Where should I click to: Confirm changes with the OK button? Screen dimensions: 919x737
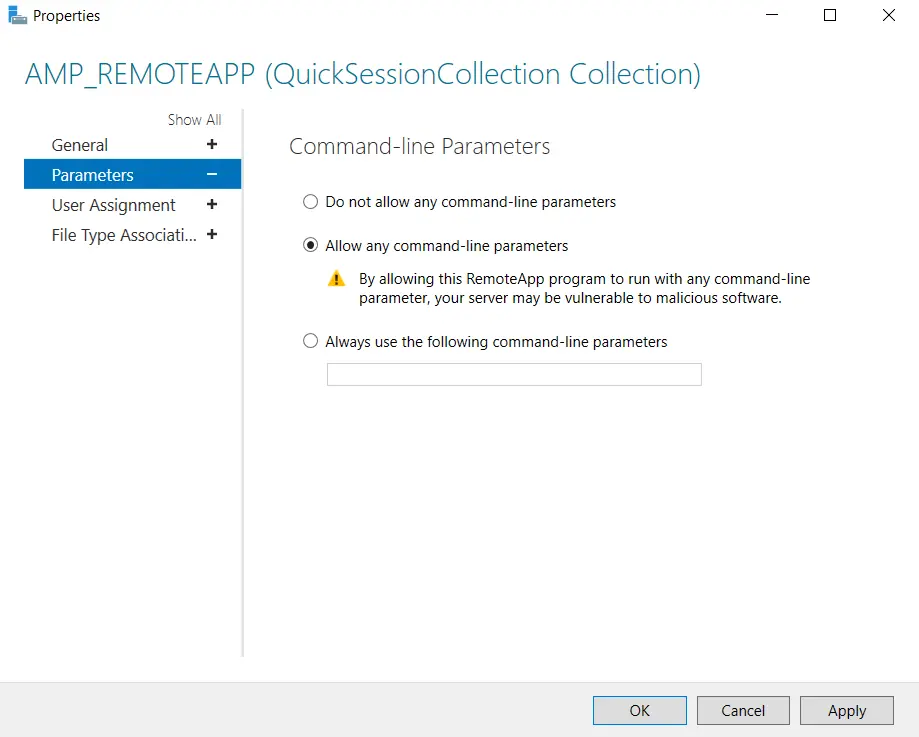[x=639, y=710]
